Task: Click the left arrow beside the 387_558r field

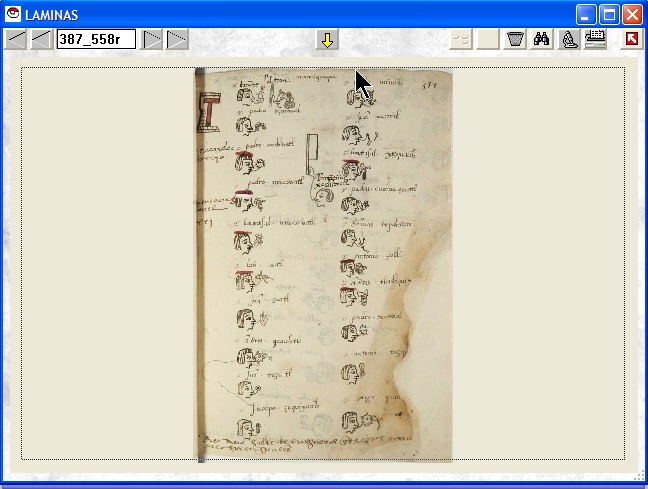Action: [x=41, y=40]
